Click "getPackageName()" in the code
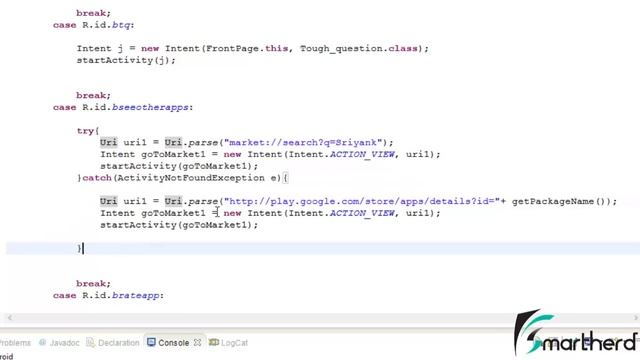 [559, 201]
